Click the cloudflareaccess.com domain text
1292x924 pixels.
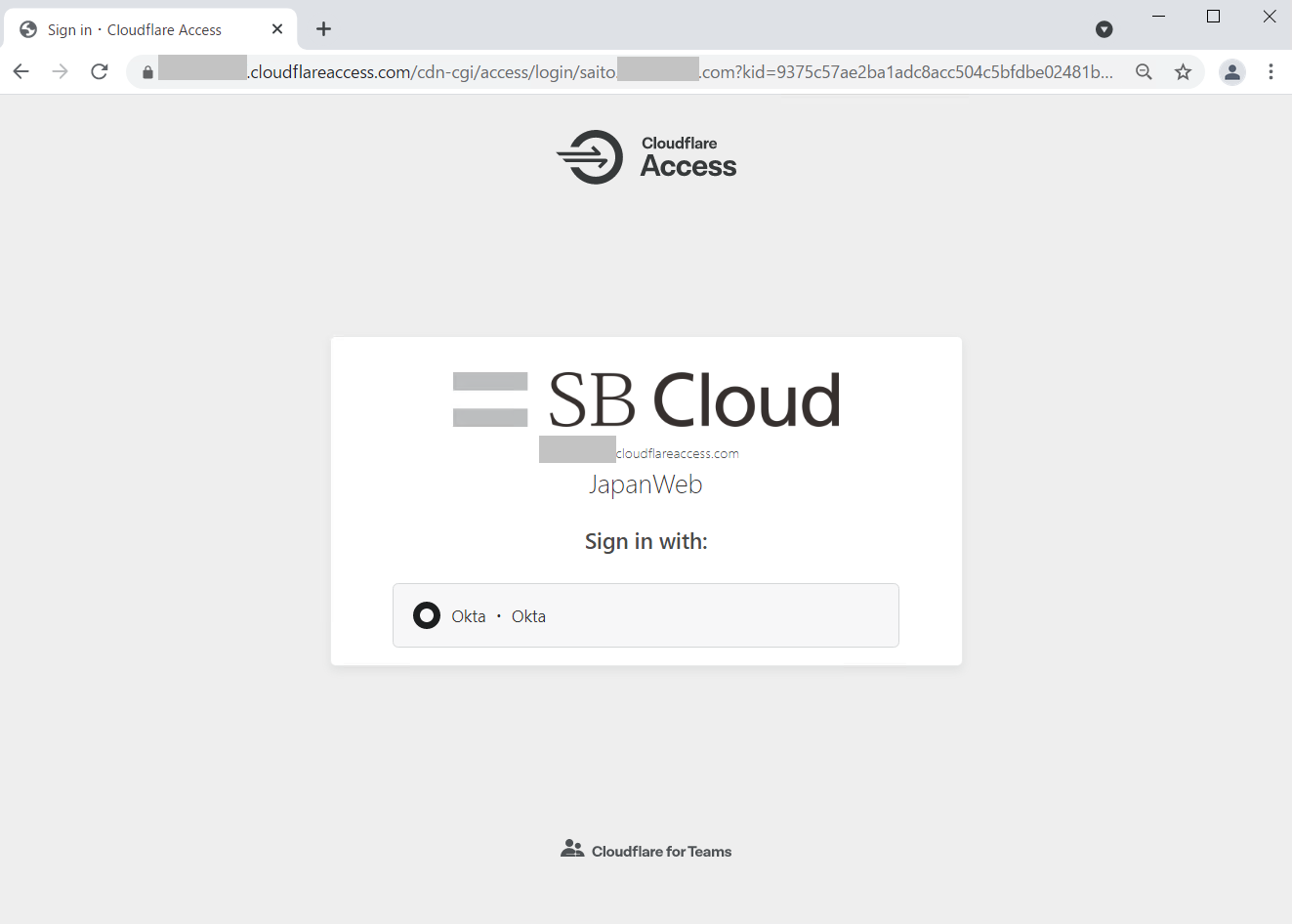(677, 453)
